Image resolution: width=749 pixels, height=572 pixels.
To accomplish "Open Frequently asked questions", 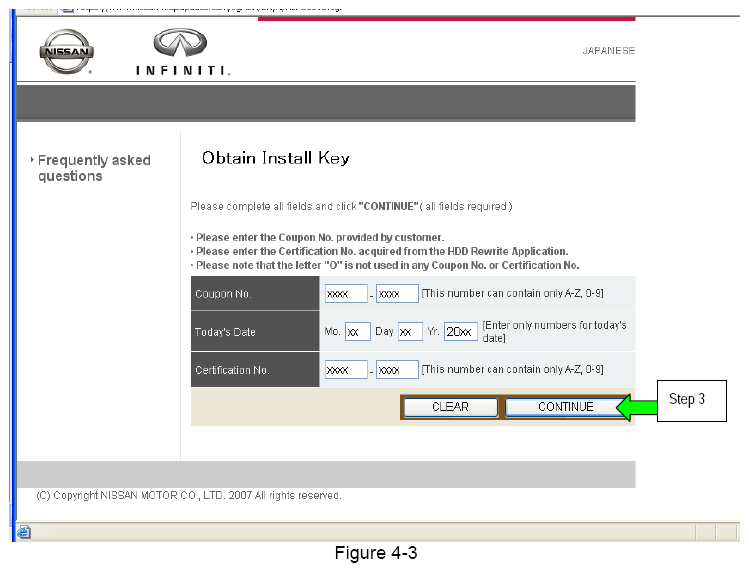I will [94, 168].
